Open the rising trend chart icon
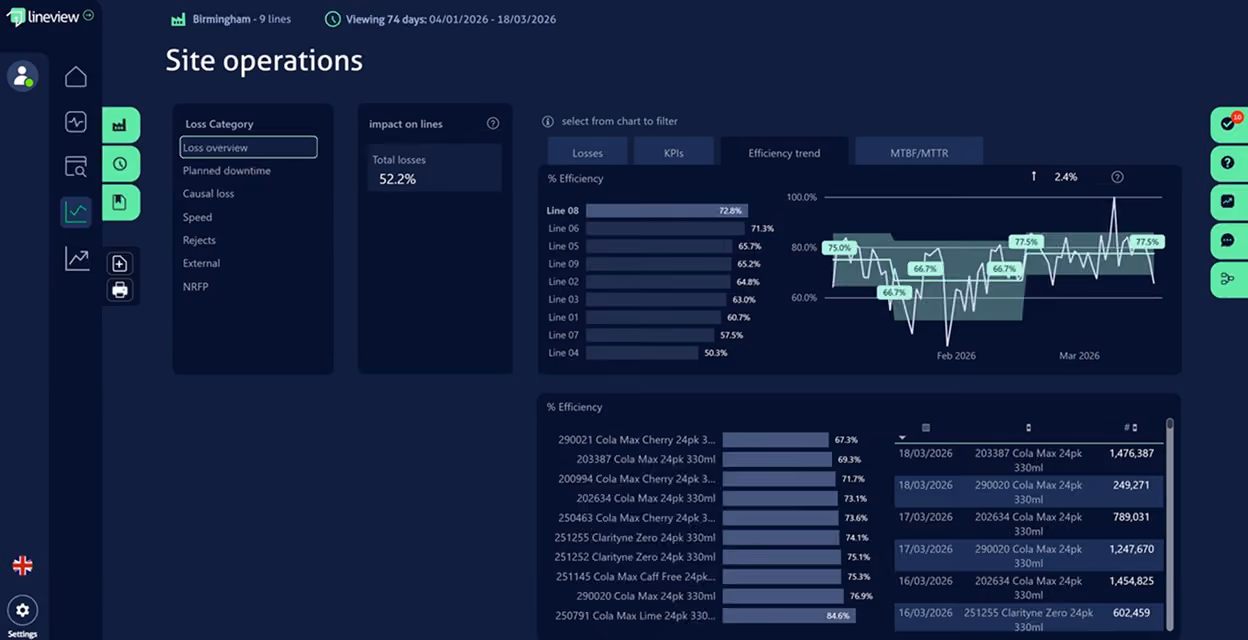Image resolution: width=1248 pixels, height=640 pixels. click(77, 258)
